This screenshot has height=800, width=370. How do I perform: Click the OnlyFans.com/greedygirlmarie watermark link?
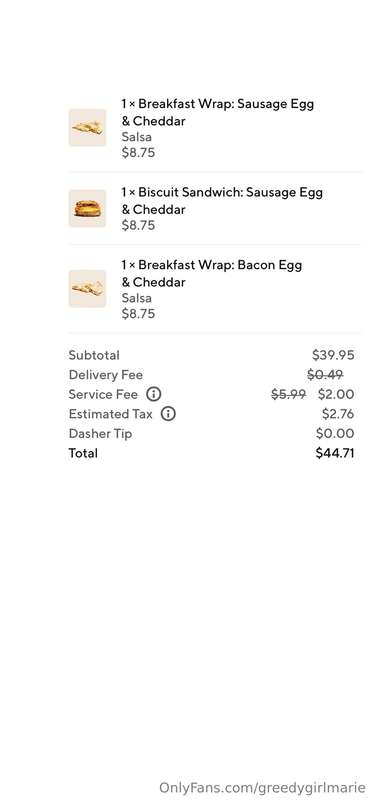263,787
